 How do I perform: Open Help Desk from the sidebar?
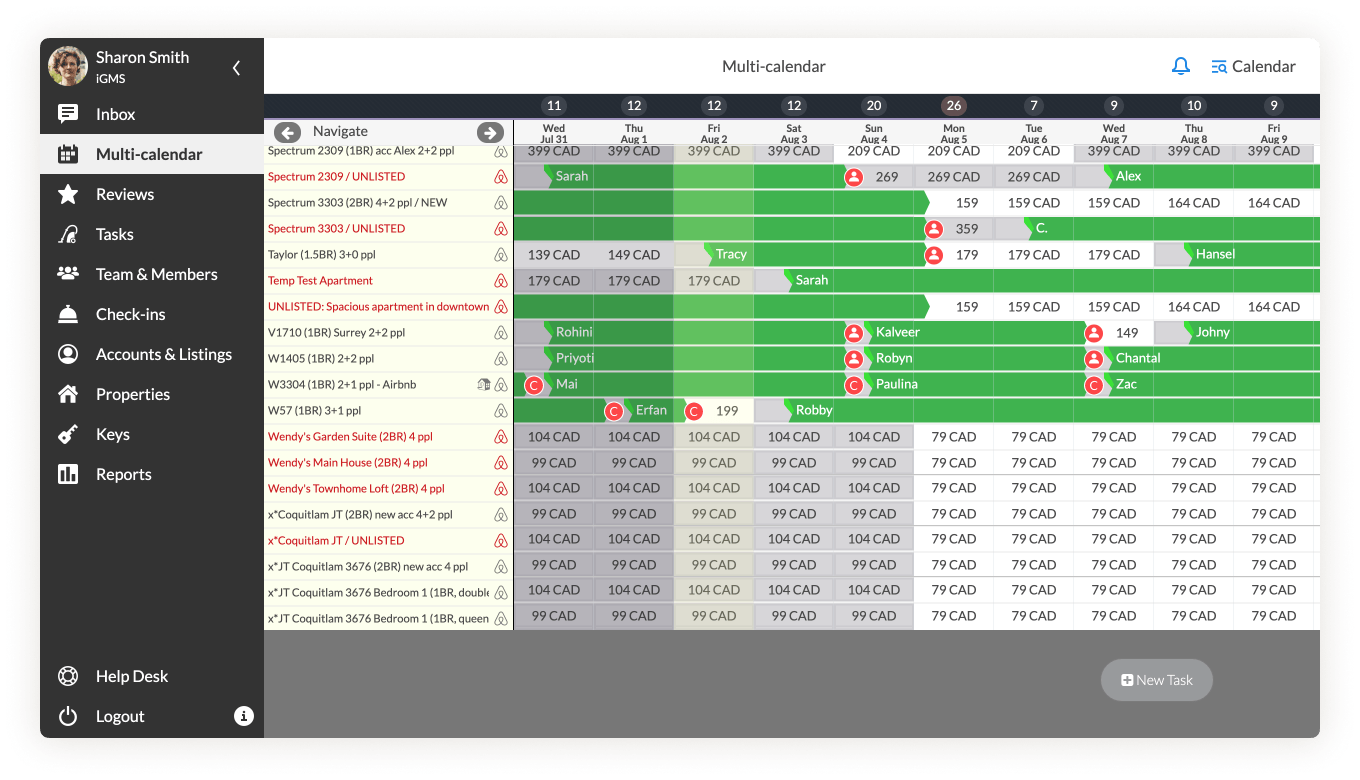click(x=131, y=676)
